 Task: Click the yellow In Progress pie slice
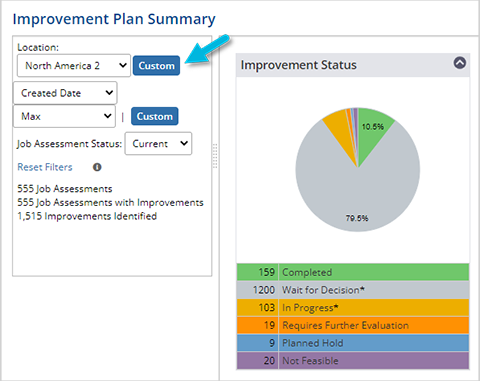point(341,132)
